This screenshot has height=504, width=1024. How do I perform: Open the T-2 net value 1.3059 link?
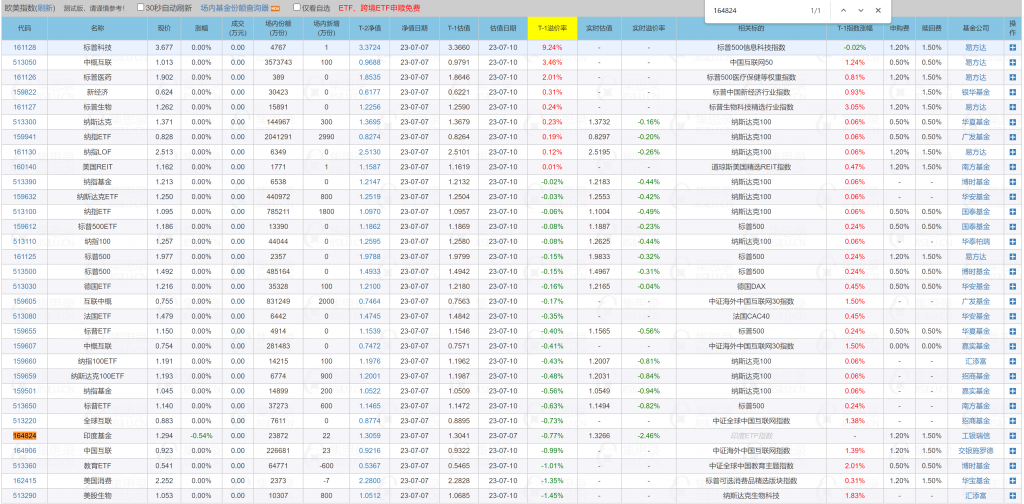369,436
